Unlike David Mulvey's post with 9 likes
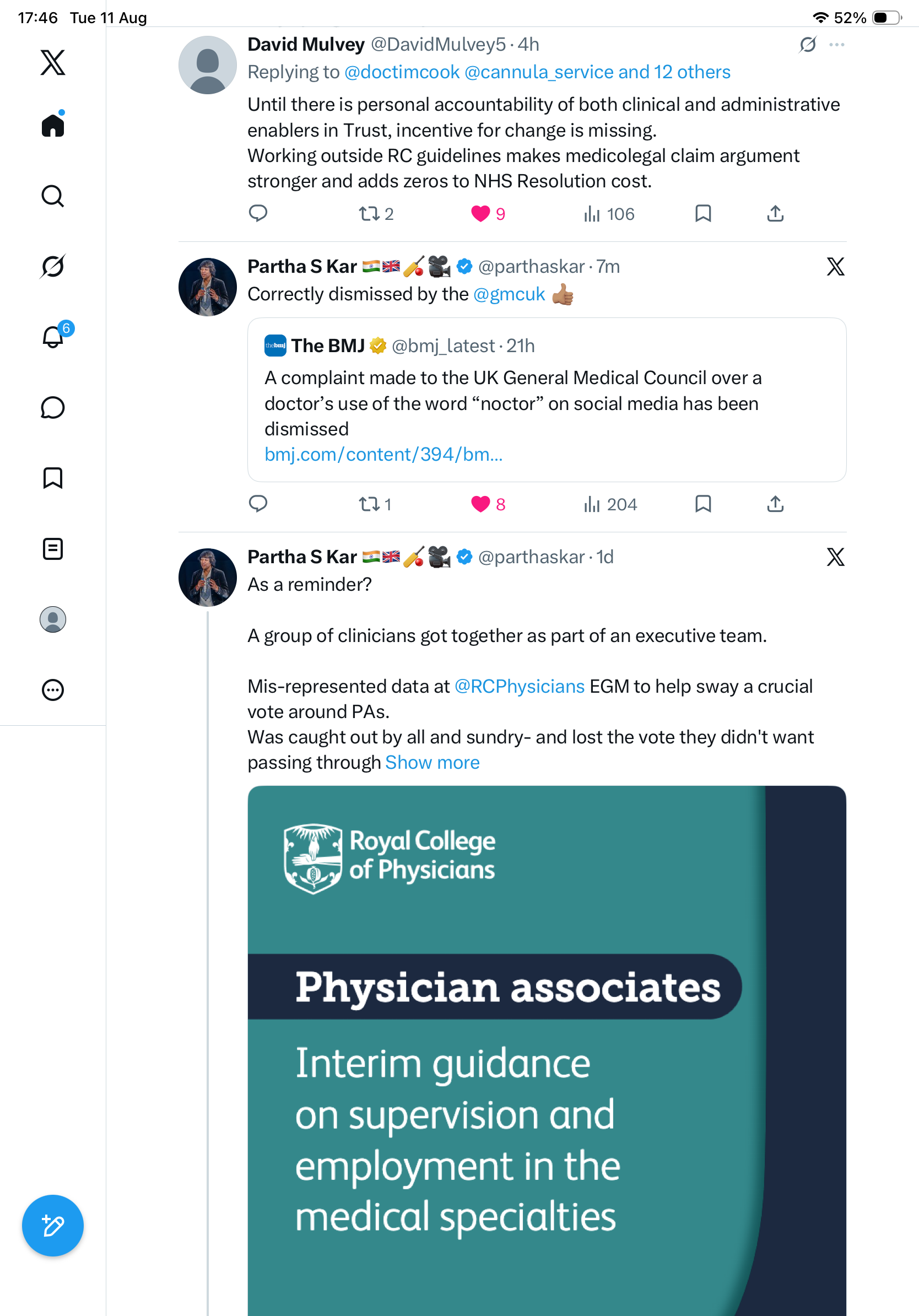 [x=488, y=214]
